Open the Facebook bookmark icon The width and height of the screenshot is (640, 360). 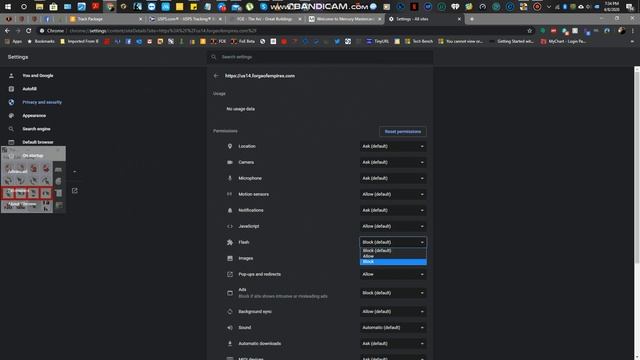click(128, 41)
